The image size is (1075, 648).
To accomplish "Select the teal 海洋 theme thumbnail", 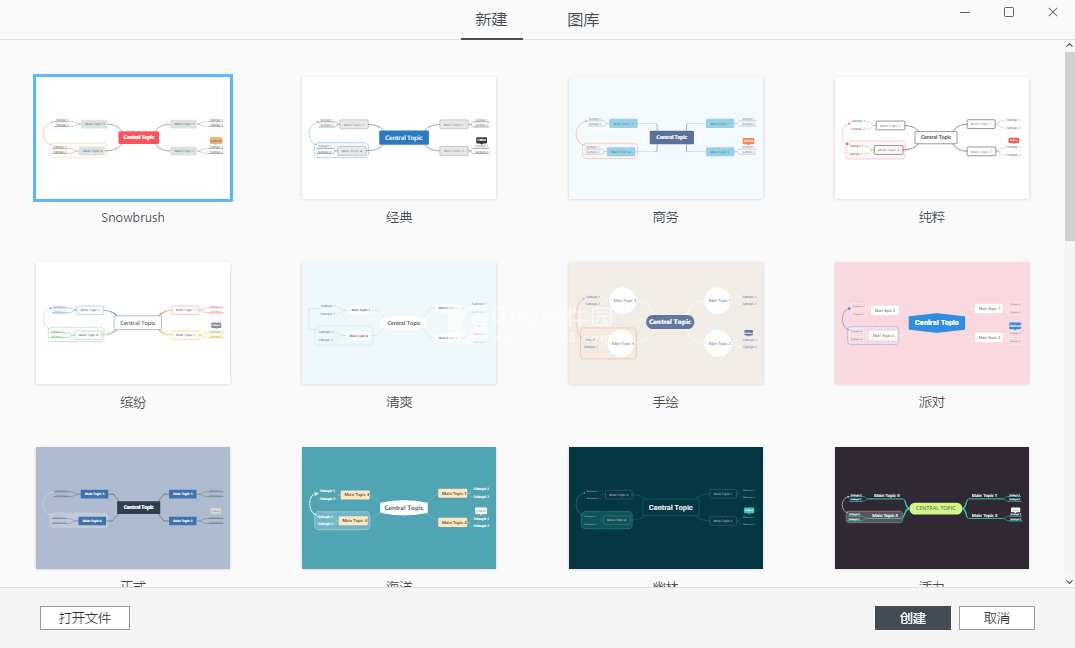I will pos(399,508).
